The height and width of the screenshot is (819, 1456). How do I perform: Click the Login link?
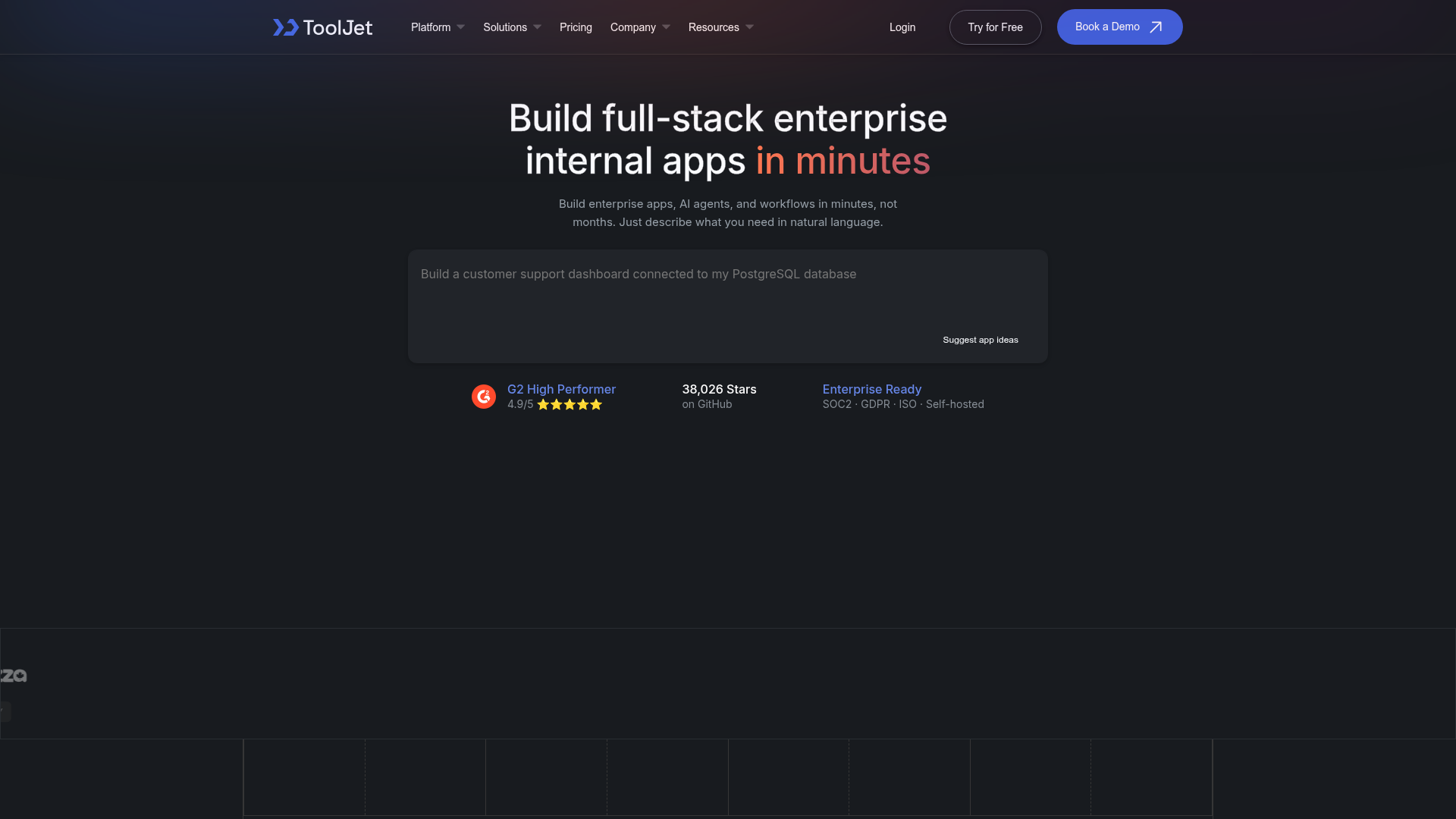902,27
